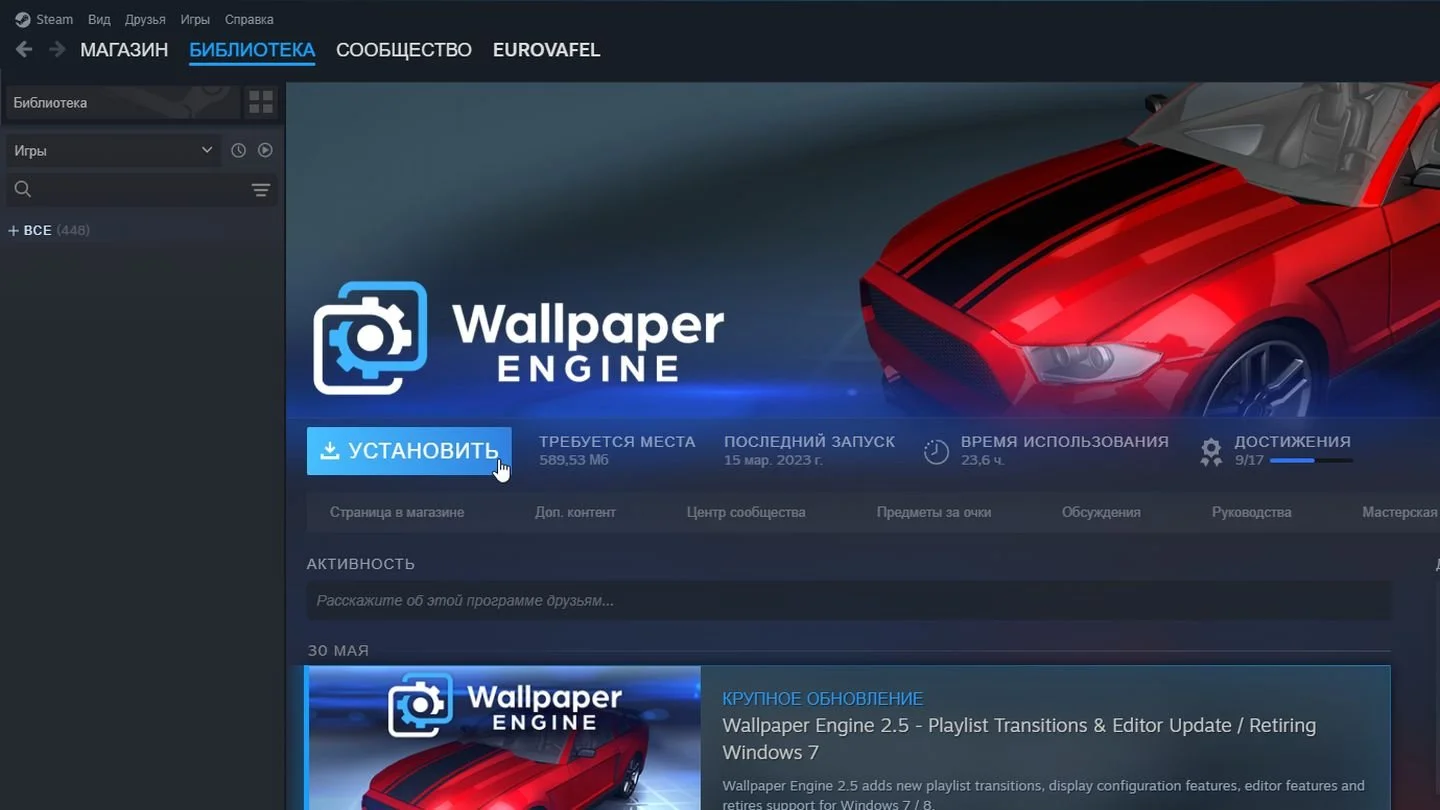Open Wallpaper Engine 2.5 update headline
Image resolution: width=1440 pixels, height=810 pixels.
[x=1019, y=738]
